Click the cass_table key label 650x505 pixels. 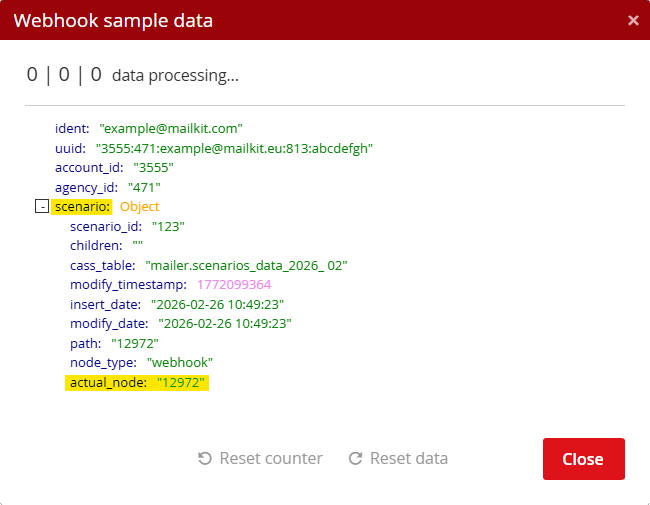[103, 265]
